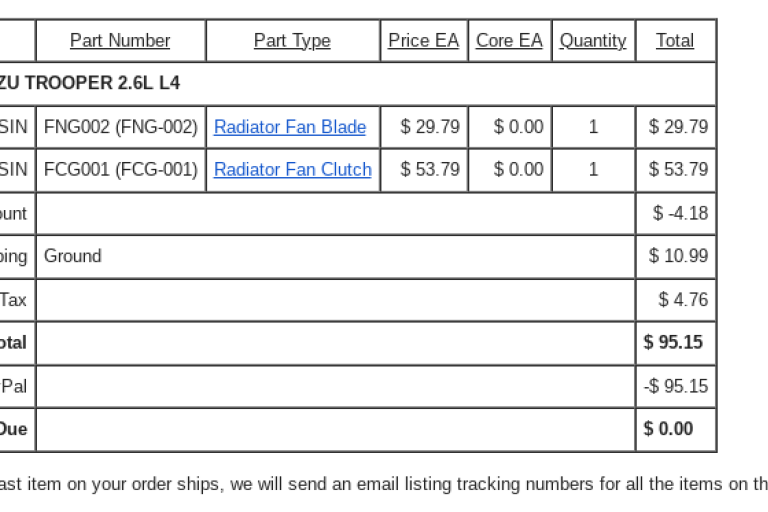768x512 pixels.
Task: Open the Radiator Fan Blade link
Action: (290, 127)
